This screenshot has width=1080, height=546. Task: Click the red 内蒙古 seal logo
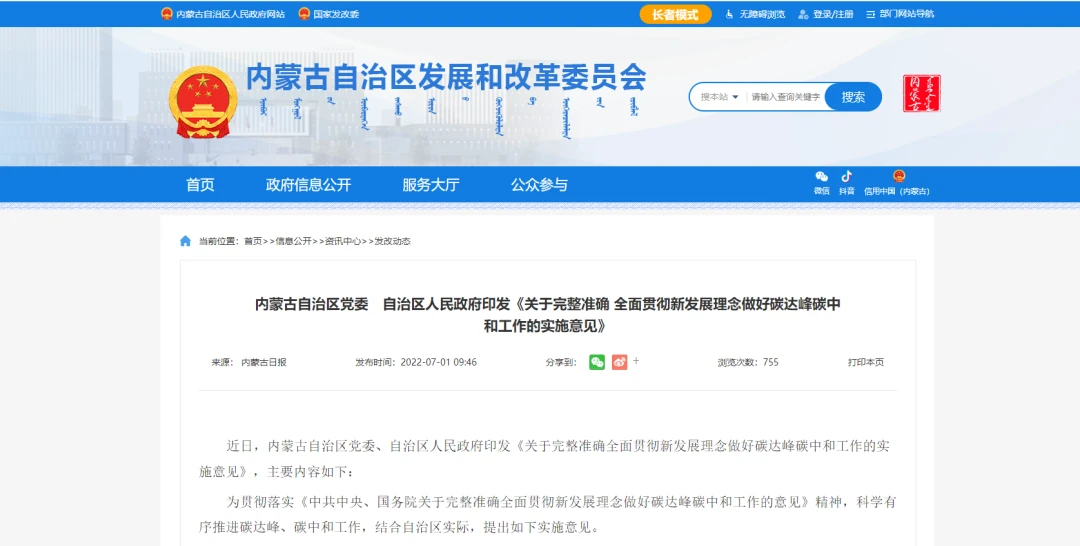click(921, 94)
